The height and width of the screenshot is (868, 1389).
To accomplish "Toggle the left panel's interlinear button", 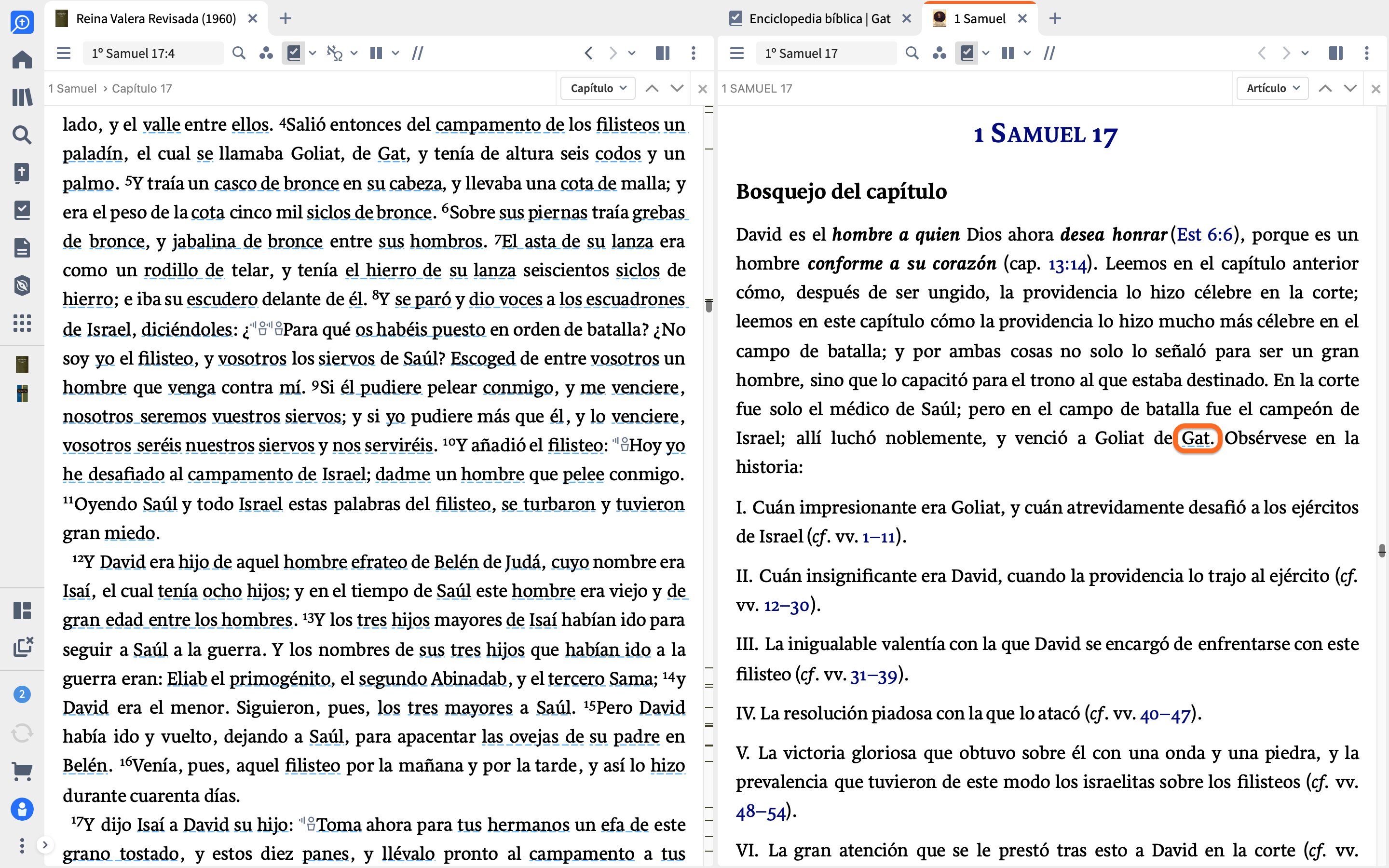I will [x=334, y=54].
